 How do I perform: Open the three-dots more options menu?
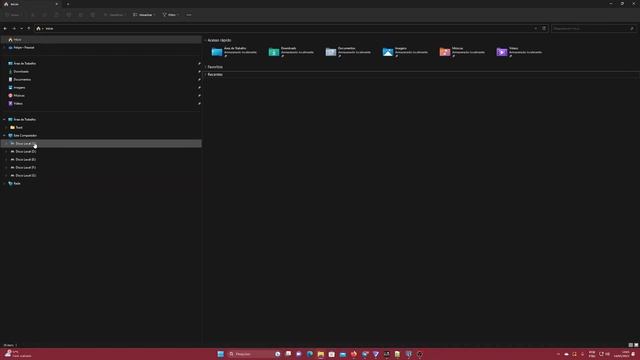coord(189,15)
